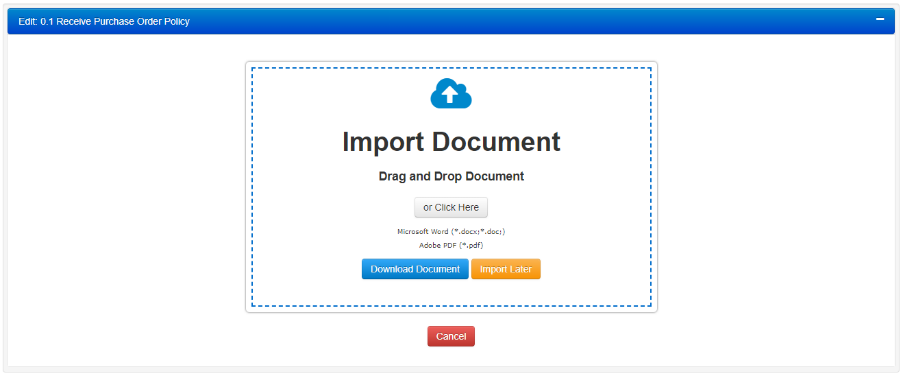Click the 'or Click Here' button
The image size is (903, 376).
(x=451, y=207)
